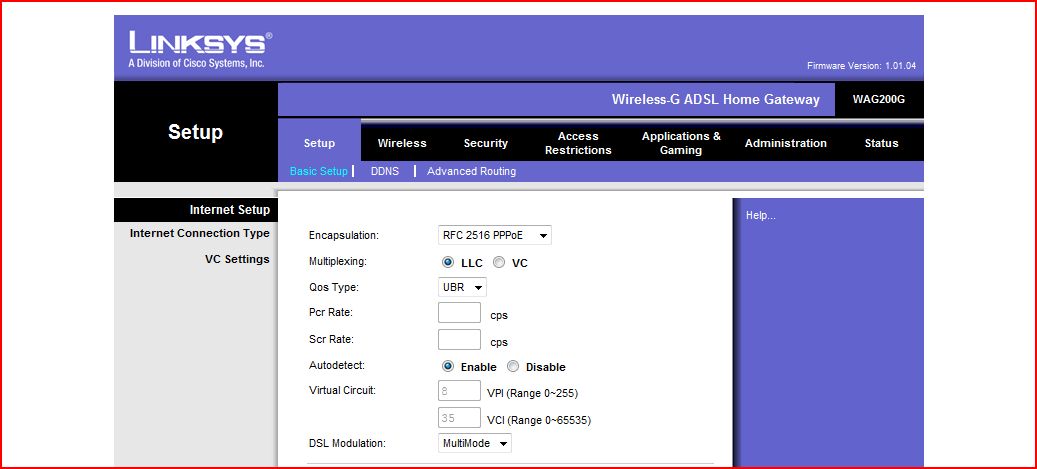Image resolution: width=1037 pixels, height=469 pixels.
Task: Select the Setup tab
Action: [x=319, y=143]
